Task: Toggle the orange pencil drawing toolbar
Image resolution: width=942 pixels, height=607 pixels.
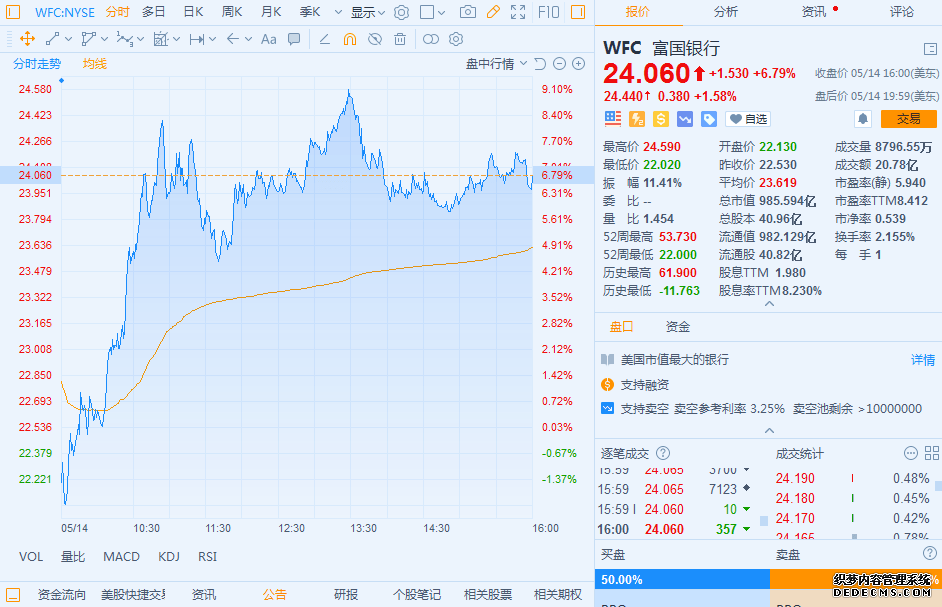Action: pos(493,12)
